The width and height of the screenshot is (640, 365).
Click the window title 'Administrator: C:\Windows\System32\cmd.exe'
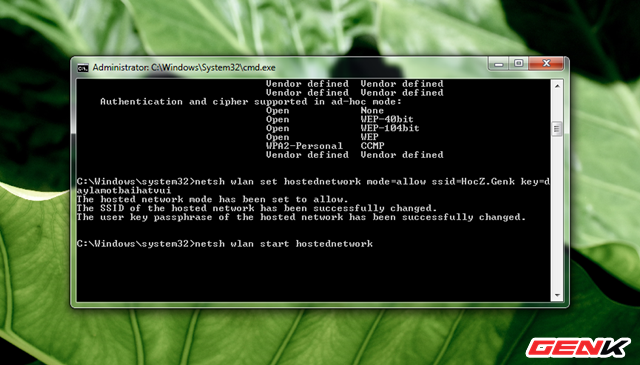pyautogui.click(x=184, y=68)
